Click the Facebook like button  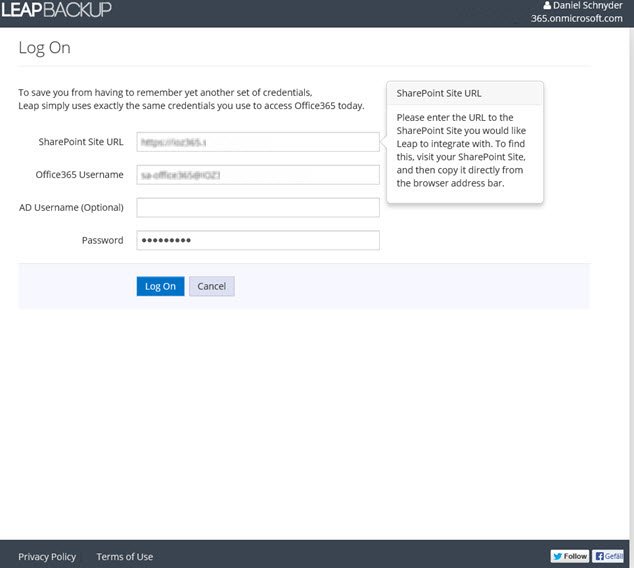(x=608, y=556)
